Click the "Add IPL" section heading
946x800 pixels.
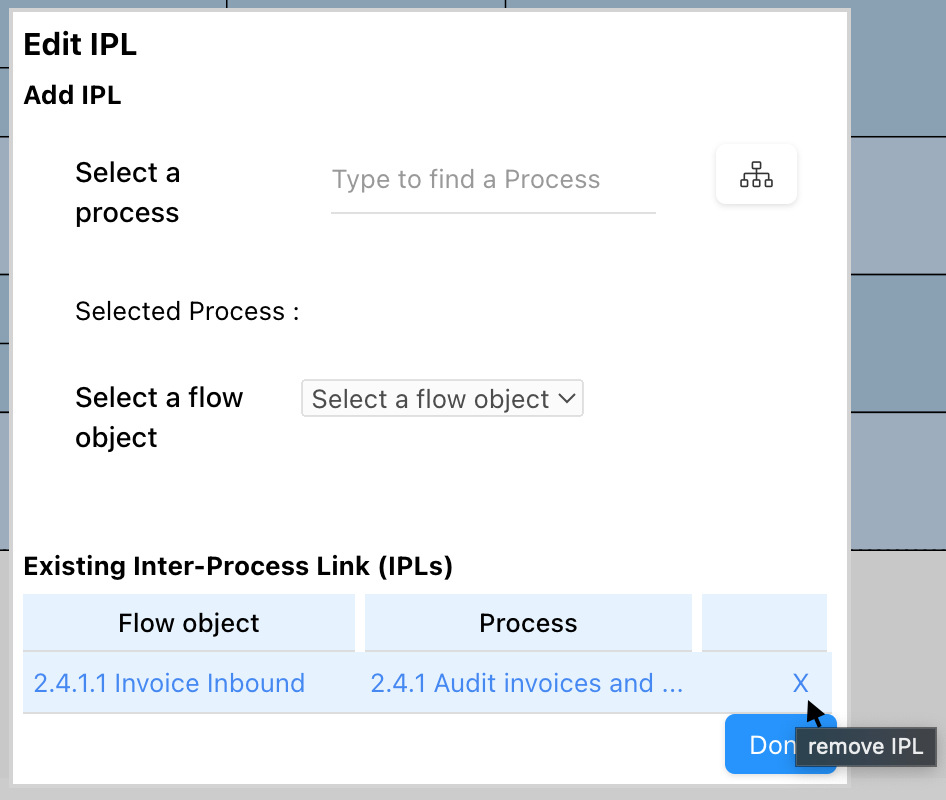[x=72, y=96]
